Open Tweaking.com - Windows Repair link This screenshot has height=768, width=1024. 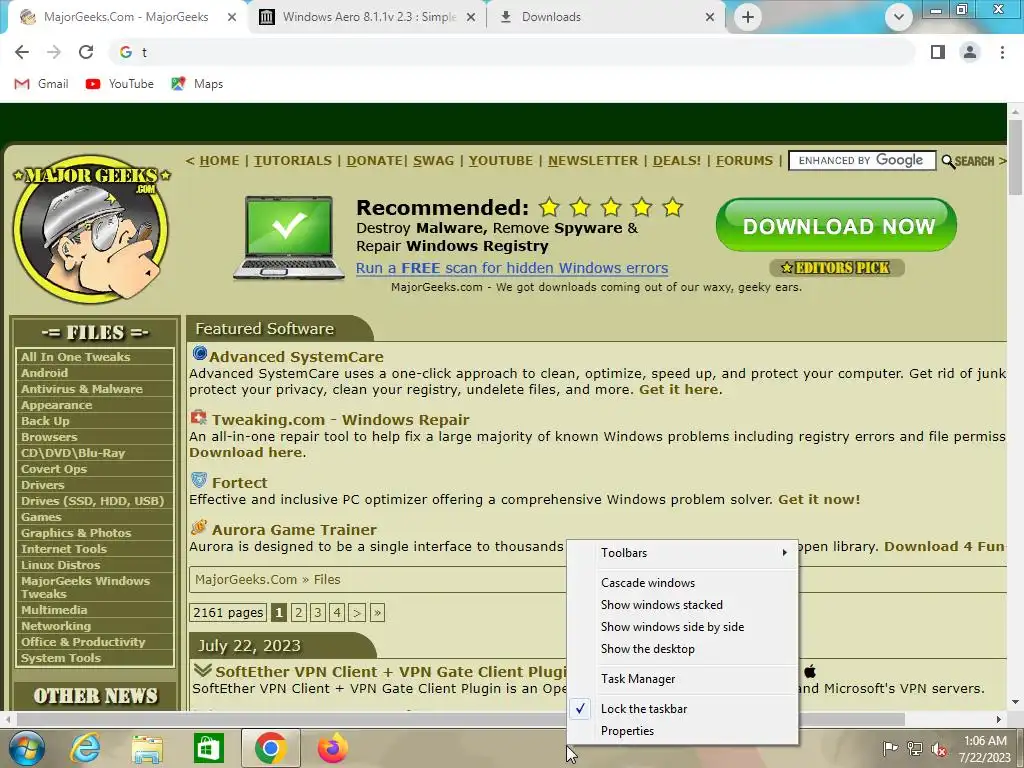340,420
